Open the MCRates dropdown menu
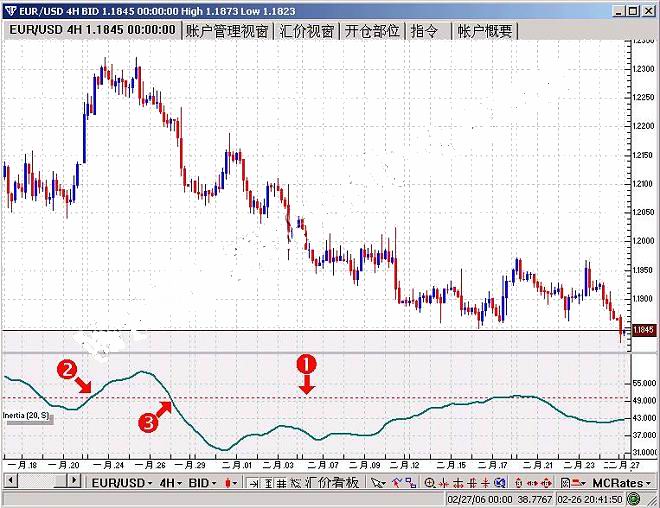Image resolution: width=660 pixels, height=508 pixels. pos(622,483)
